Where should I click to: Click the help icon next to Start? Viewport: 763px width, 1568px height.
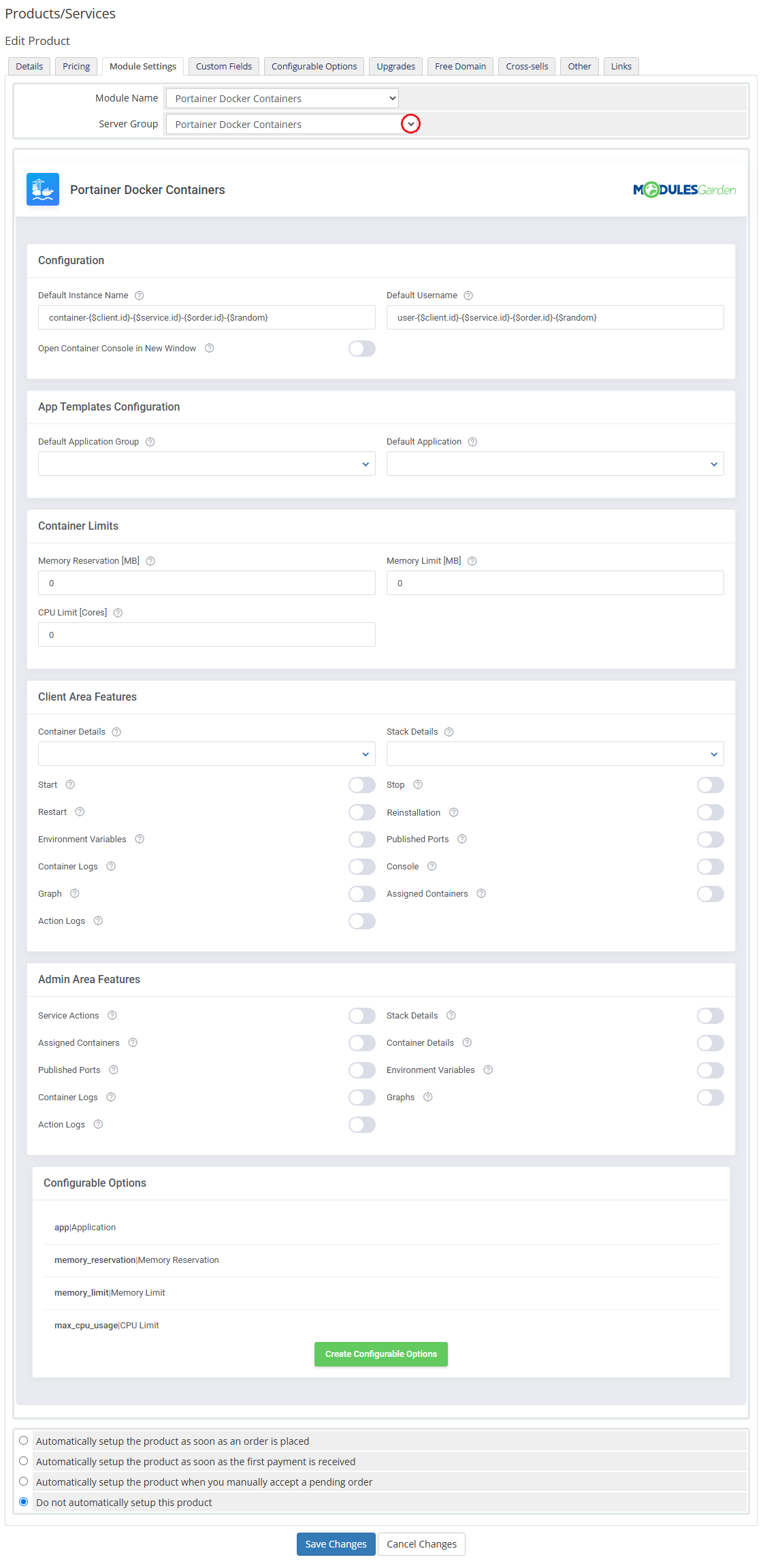point(70,784)
